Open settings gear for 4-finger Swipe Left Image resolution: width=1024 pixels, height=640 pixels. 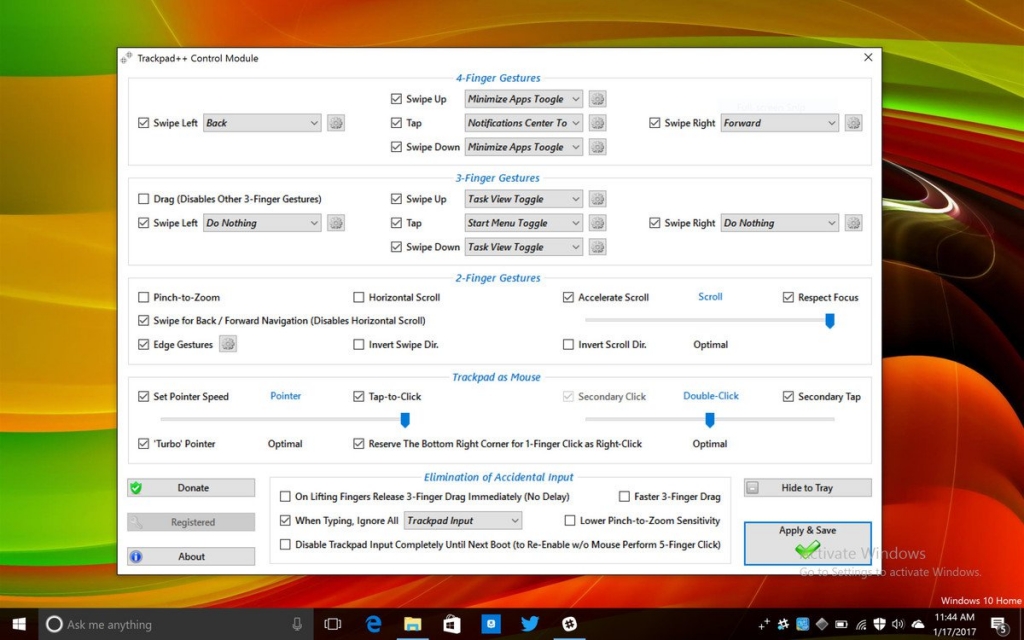tap(336, 123)
